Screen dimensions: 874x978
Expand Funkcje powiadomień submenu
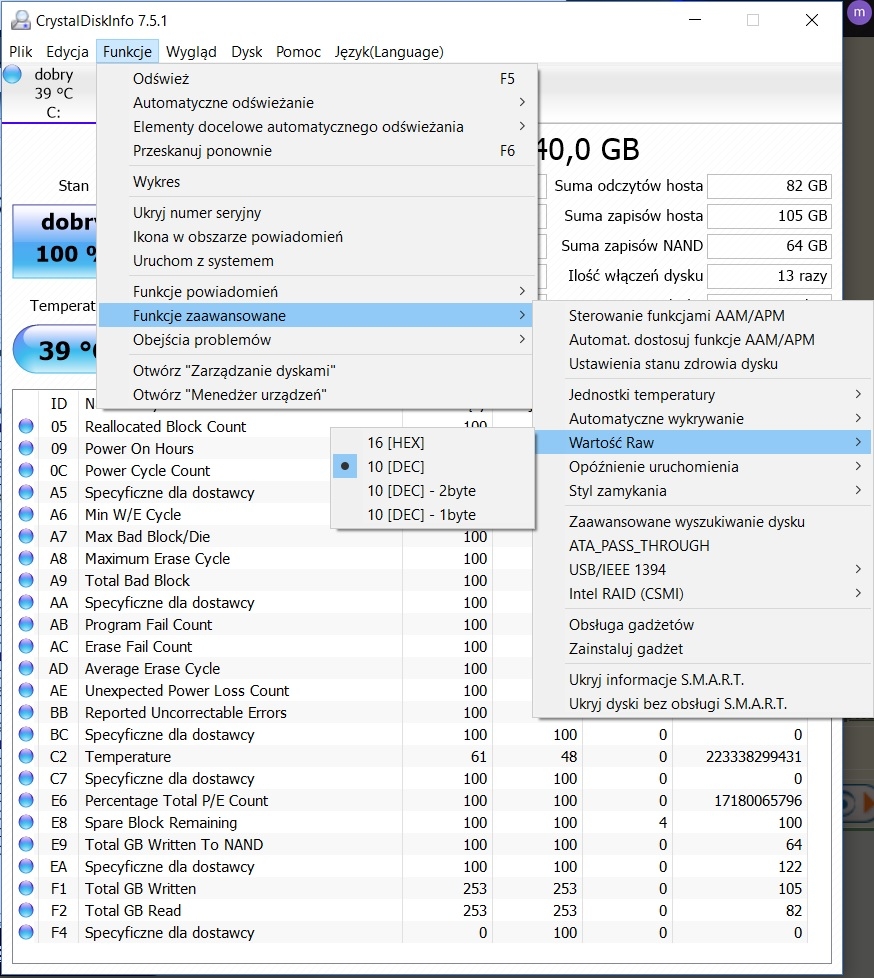coord(317,291)
